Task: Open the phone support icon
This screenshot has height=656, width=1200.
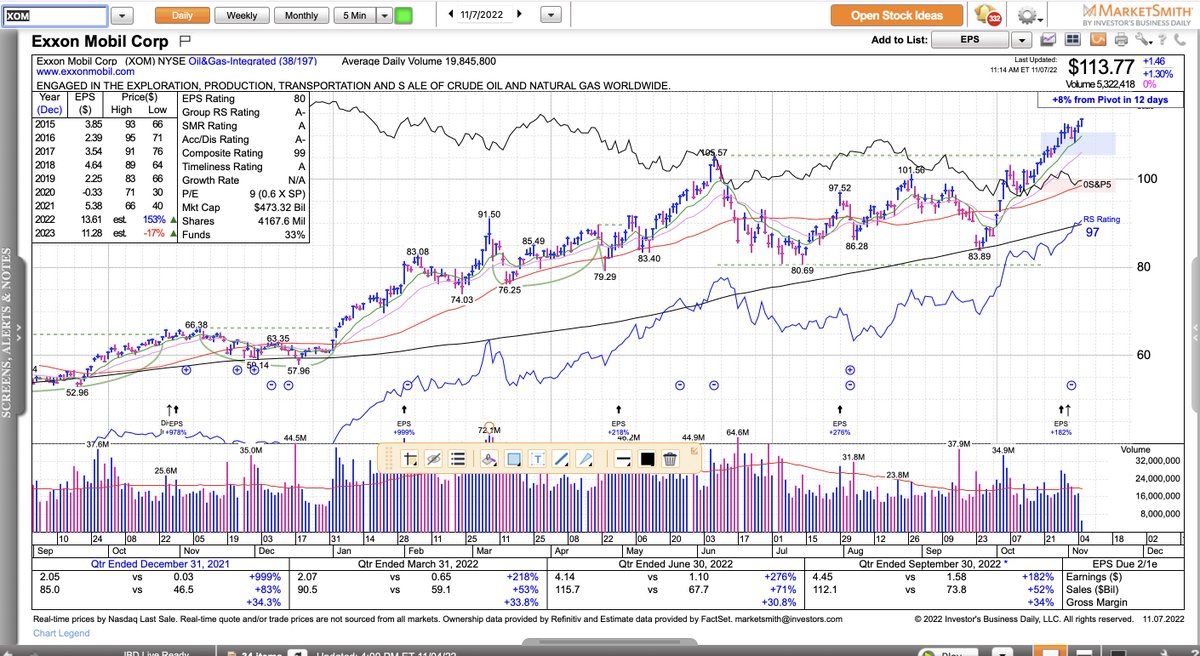Action: pyautogui.click(x=1179, y=40)
